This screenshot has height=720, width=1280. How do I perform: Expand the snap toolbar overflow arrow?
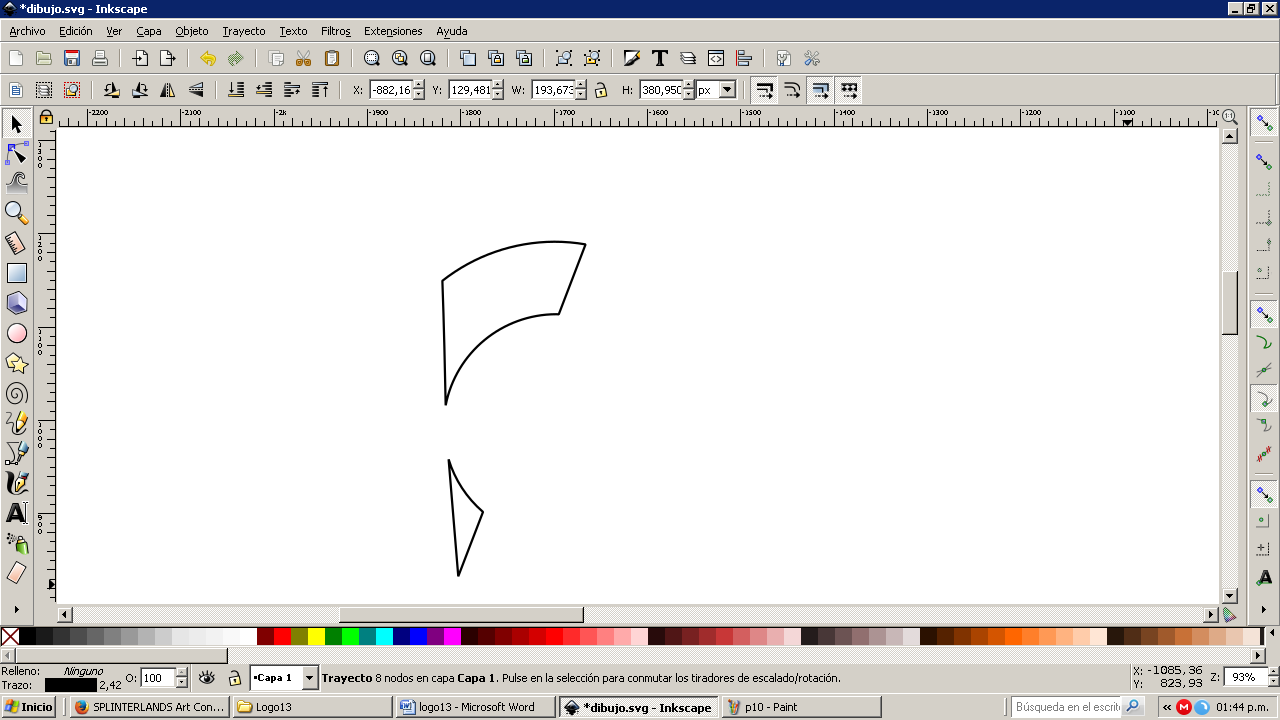click(x=1264, y=607)
